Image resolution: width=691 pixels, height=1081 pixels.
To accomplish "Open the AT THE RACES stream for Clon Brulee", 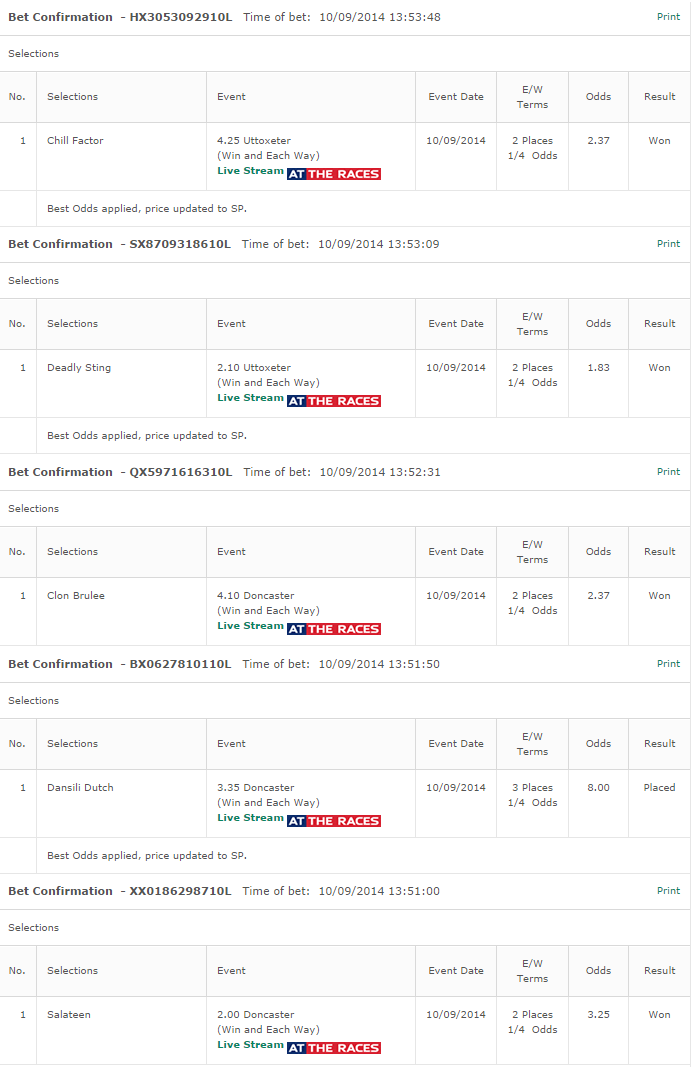I will pyautogui.click(x=333, y=628).
